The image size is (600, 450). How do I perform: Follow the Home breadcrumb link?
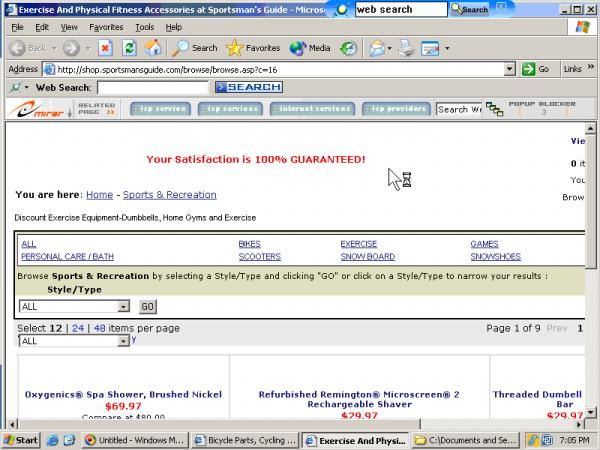99,195
